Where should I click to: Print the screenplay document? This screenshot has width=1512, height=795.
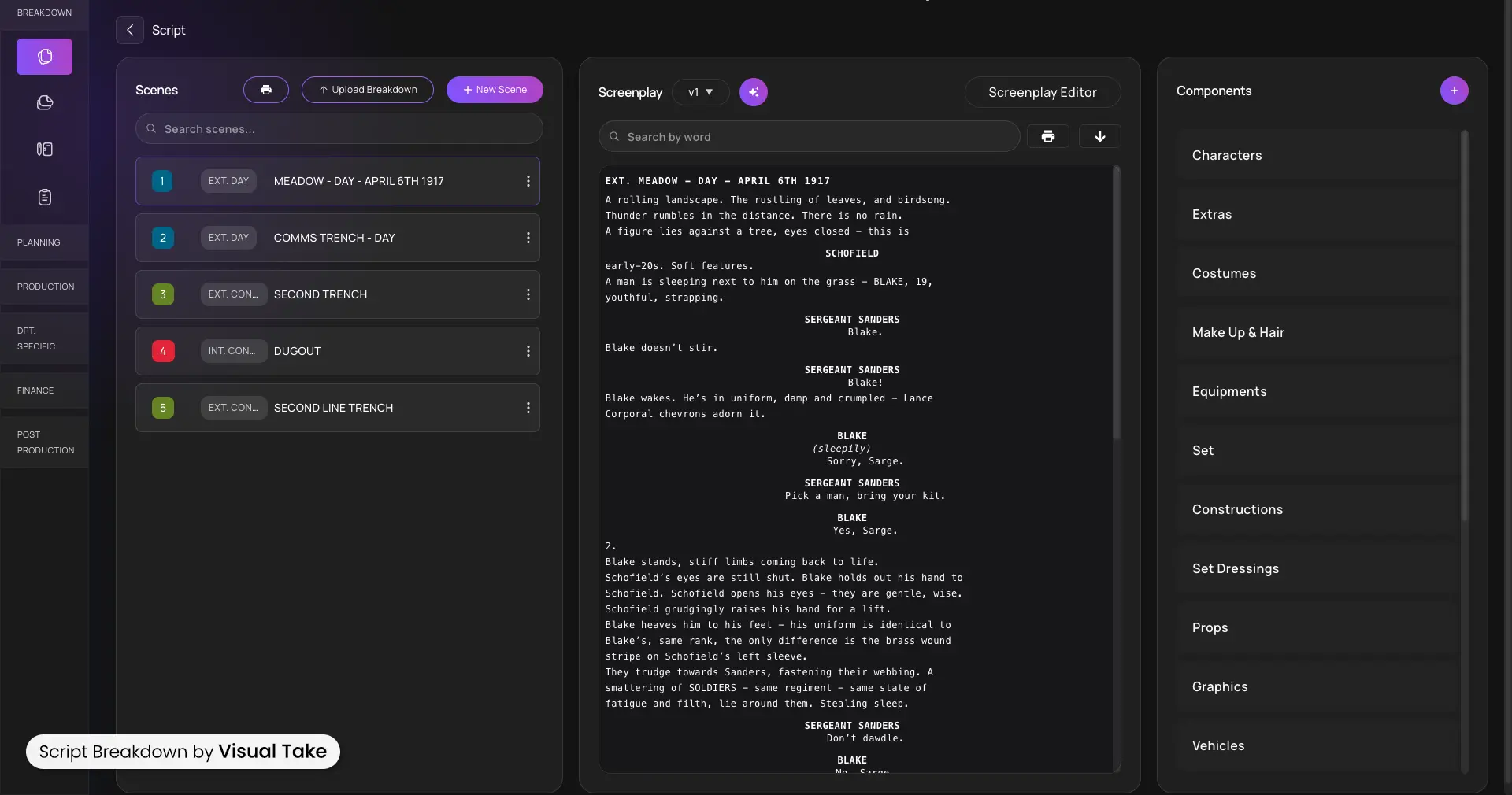[x=1047, y=136]
